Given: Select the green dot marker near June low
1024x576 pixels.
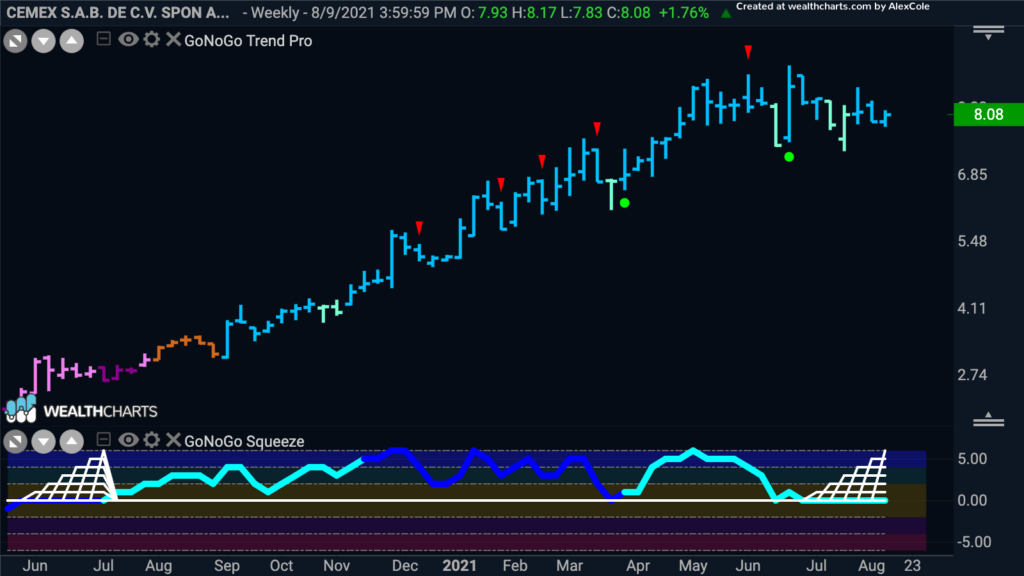Looking at the screenshot, I should coord(789,157).
